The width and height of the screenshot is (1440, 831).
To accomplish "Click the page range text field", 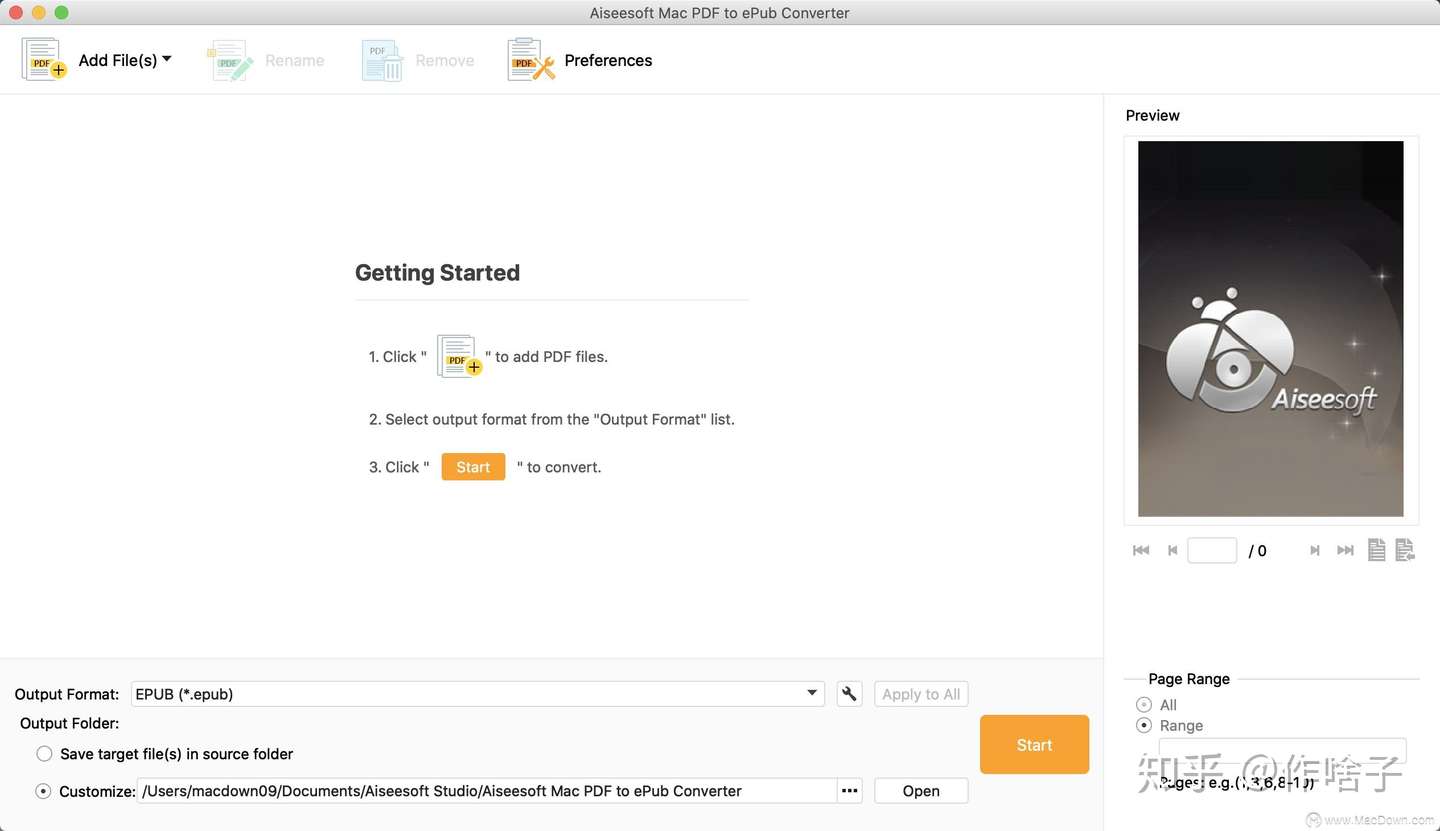I will [1283, 751].
